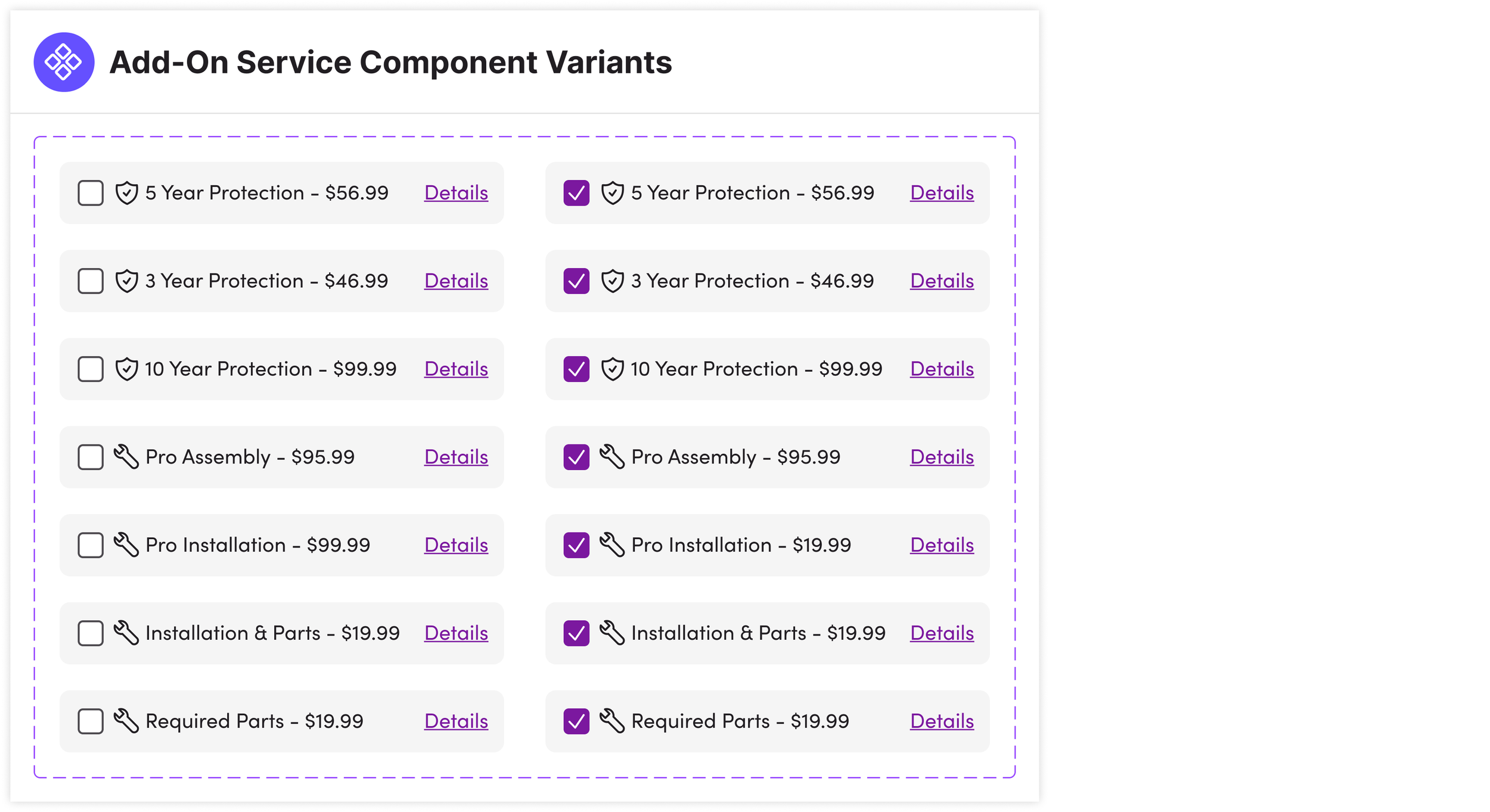Viewport: 1490px width, 812px height.
Task: Open Details for checked 3 Year Protection
Action: point(942,281)
